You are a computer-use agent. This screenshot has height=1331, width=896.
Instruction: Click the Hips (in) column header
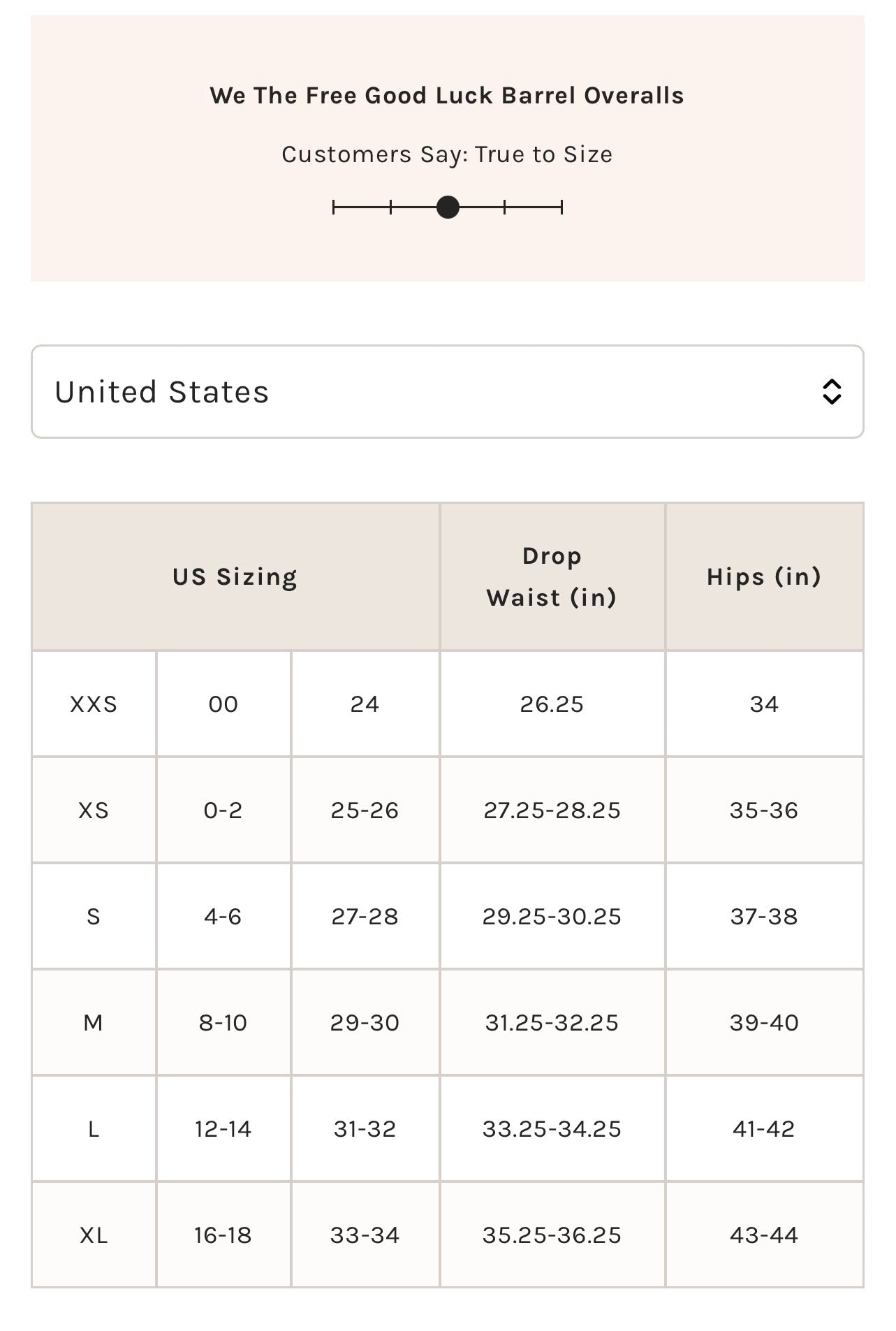pyautogui.click(x=764, y=577)
